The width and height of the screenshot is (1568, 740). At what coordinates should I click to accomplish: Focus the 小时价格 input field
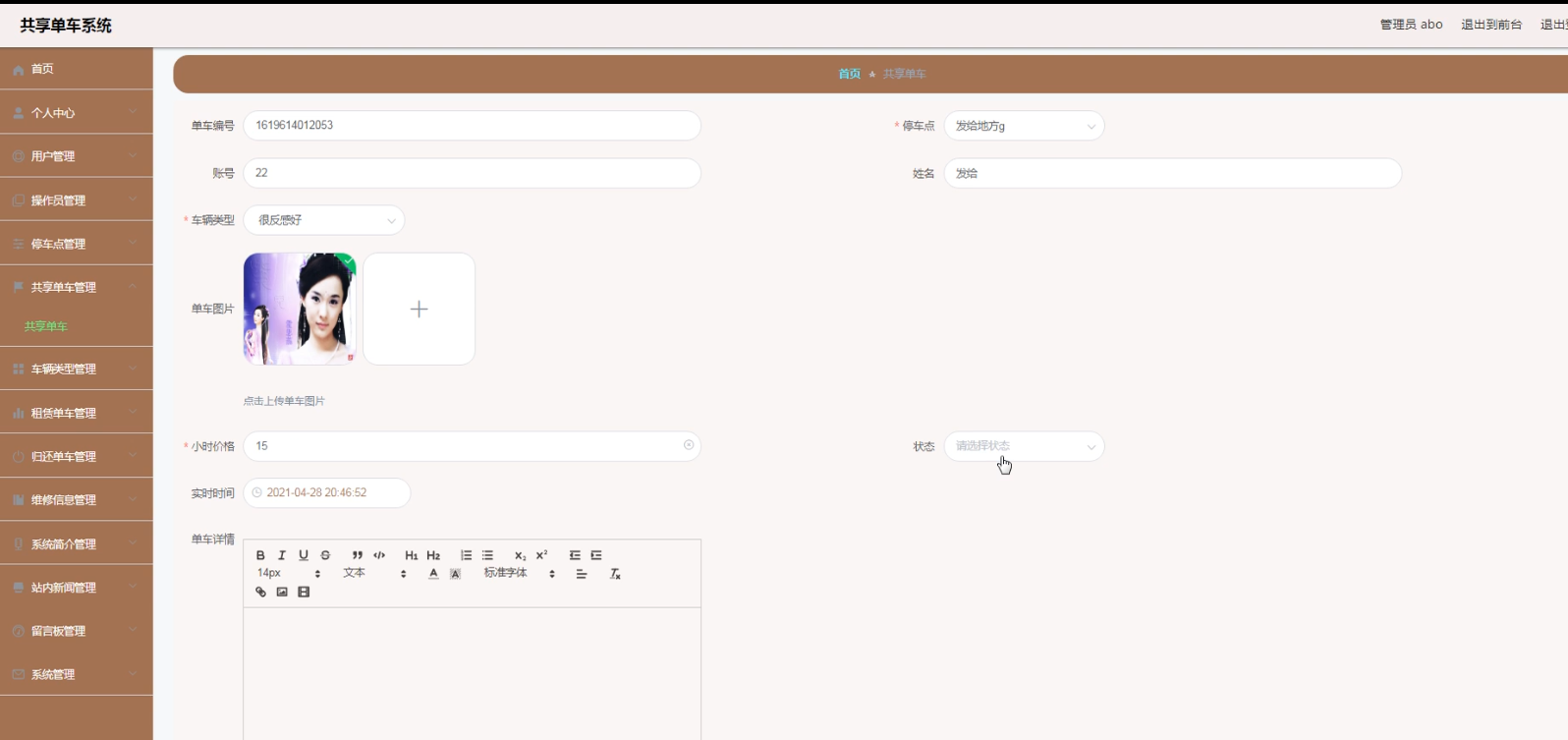[472, 446]
